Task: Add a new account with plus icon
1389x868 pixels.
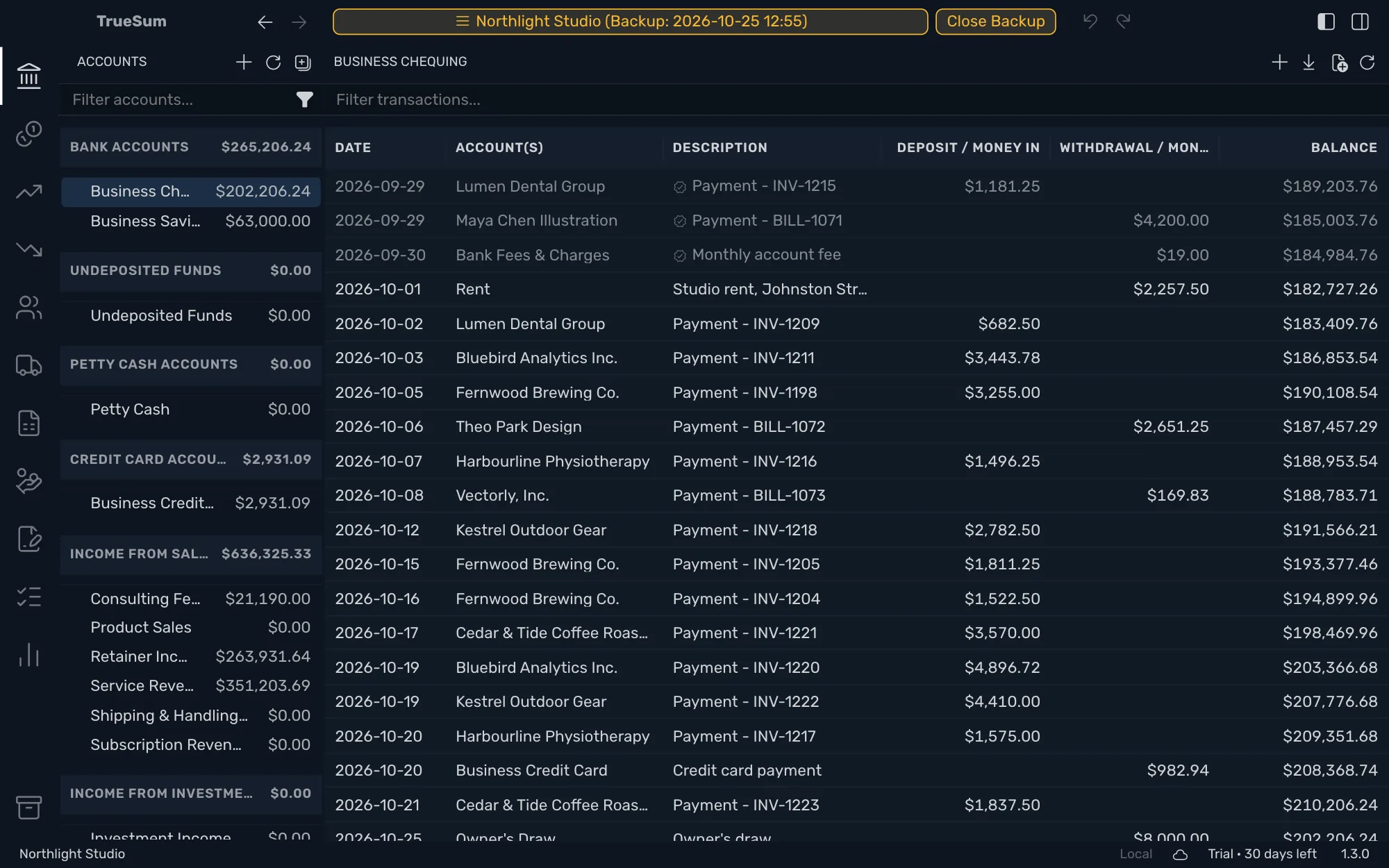Action: point(243,62)
